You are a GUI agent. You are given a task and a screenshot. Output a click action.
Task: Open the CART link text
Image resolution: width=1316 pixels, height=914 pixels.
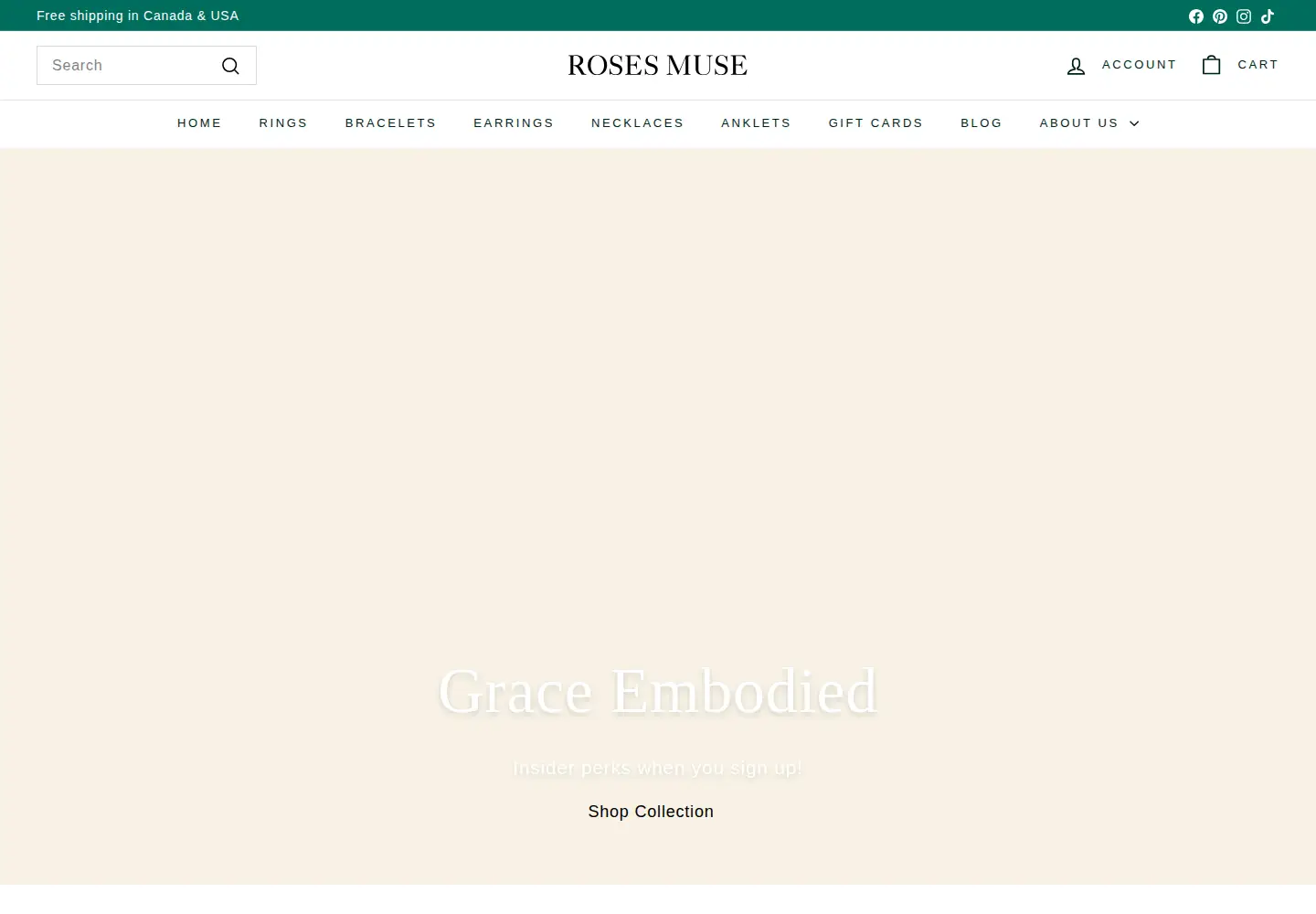coord(1258,65)
